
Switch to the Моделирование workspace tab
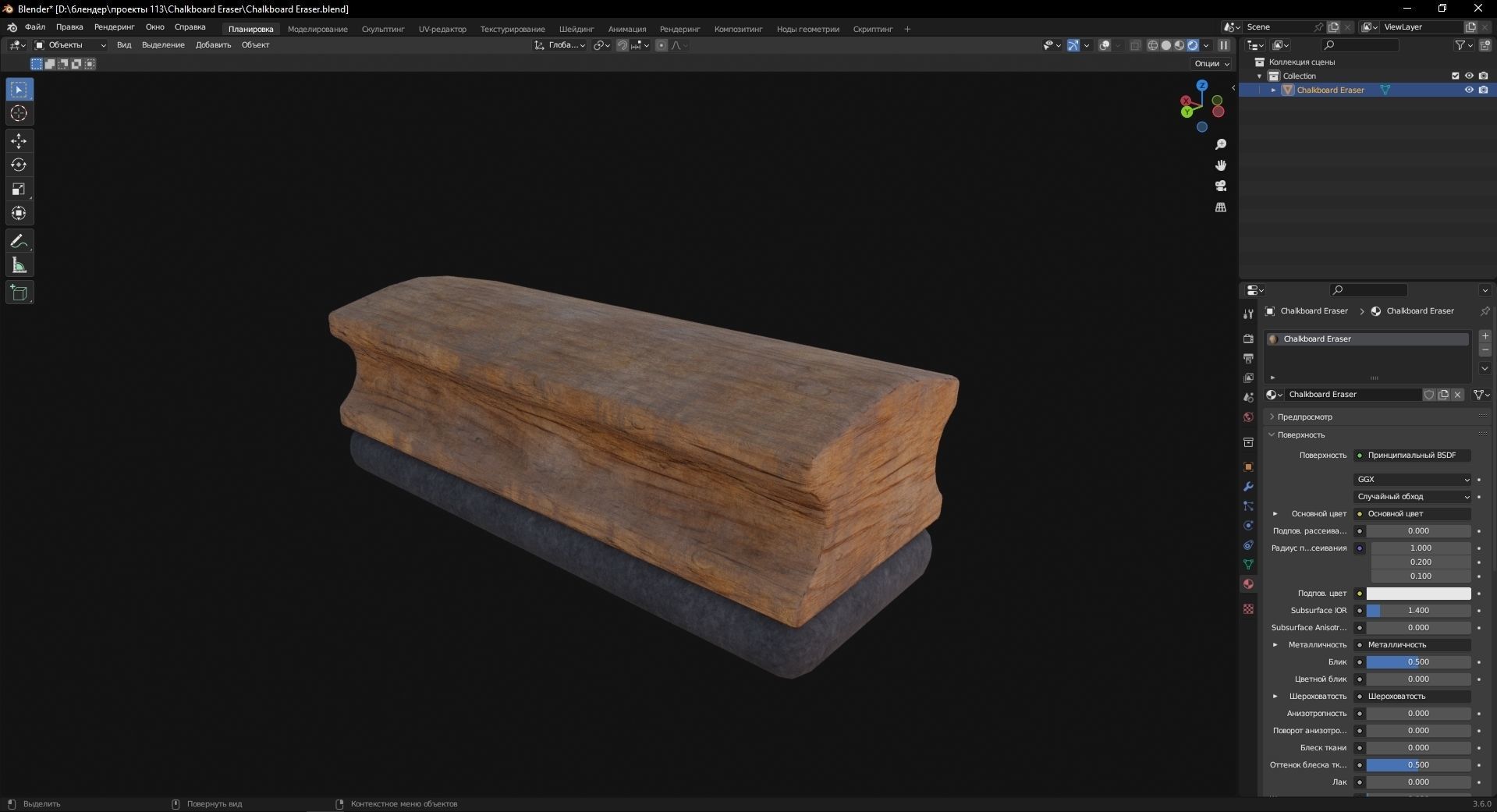(x=317, y=29)
